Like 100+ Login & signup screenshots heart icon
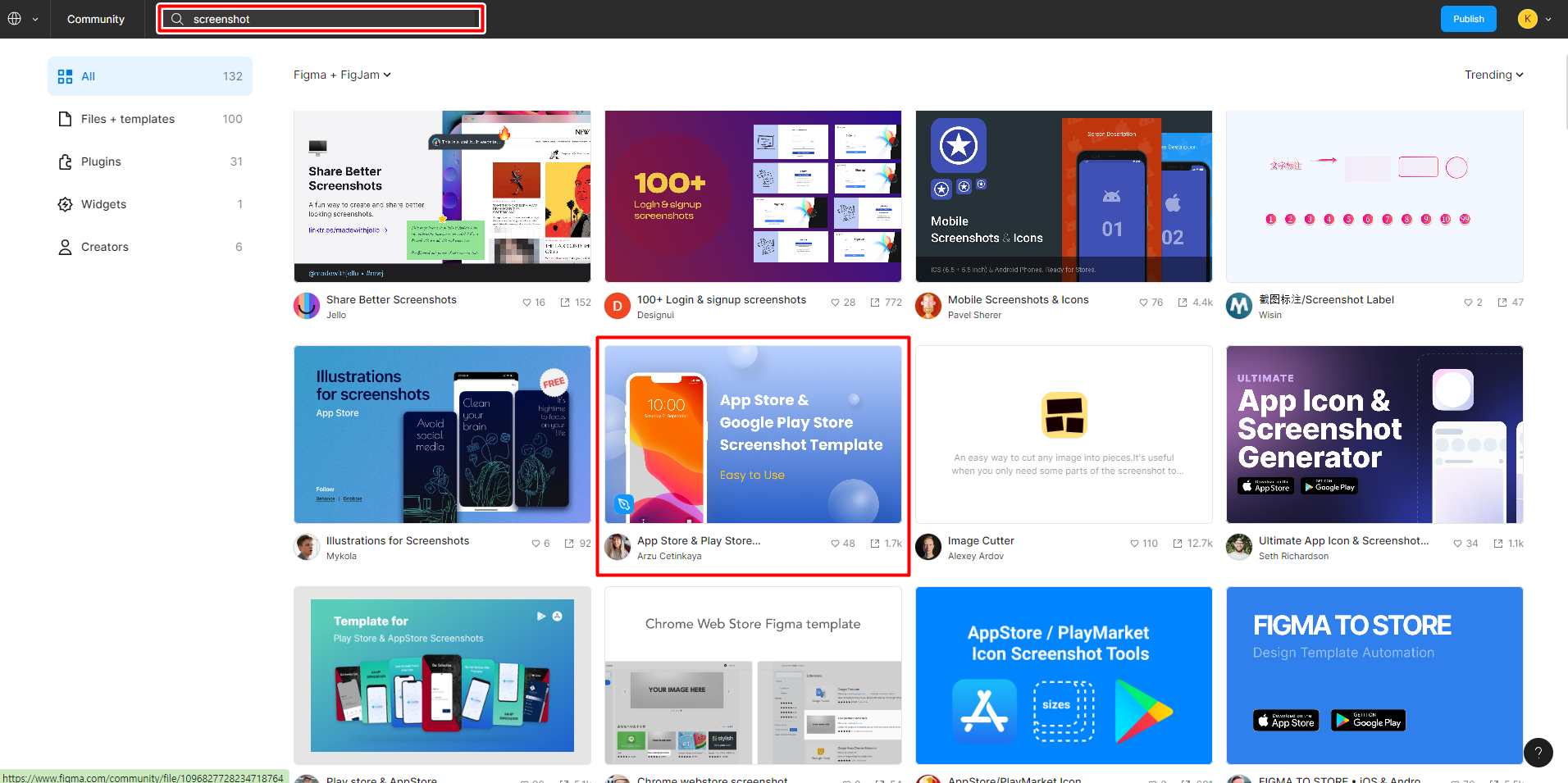The width and height of the screenshot is (1568, 783). click(x=835, y=303)
